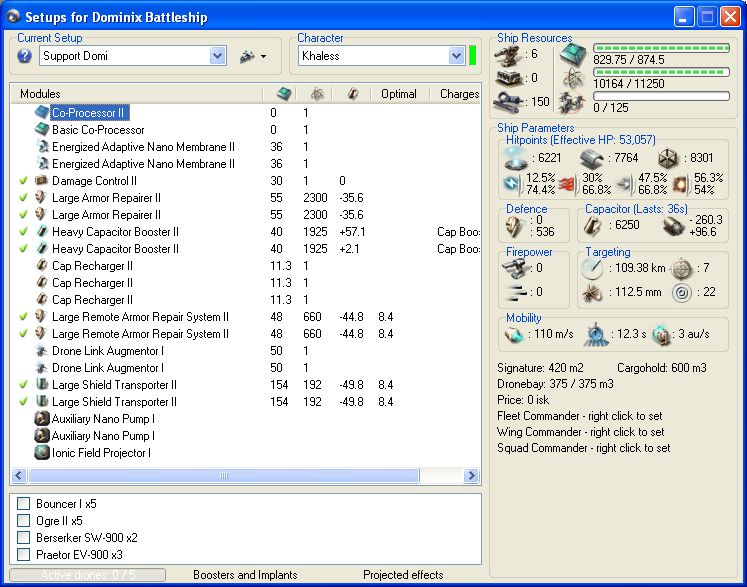Image resolution: width=747 pixels, height=587 pixels.
Task: Check the Ogre II x5 drones box
Action: click(x=24, y=521)
